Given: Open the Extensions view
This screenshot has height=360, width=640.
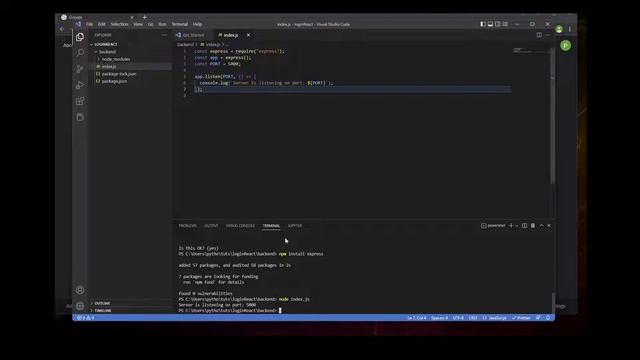Looking at the screenshot, I should [x=80, y=101].
